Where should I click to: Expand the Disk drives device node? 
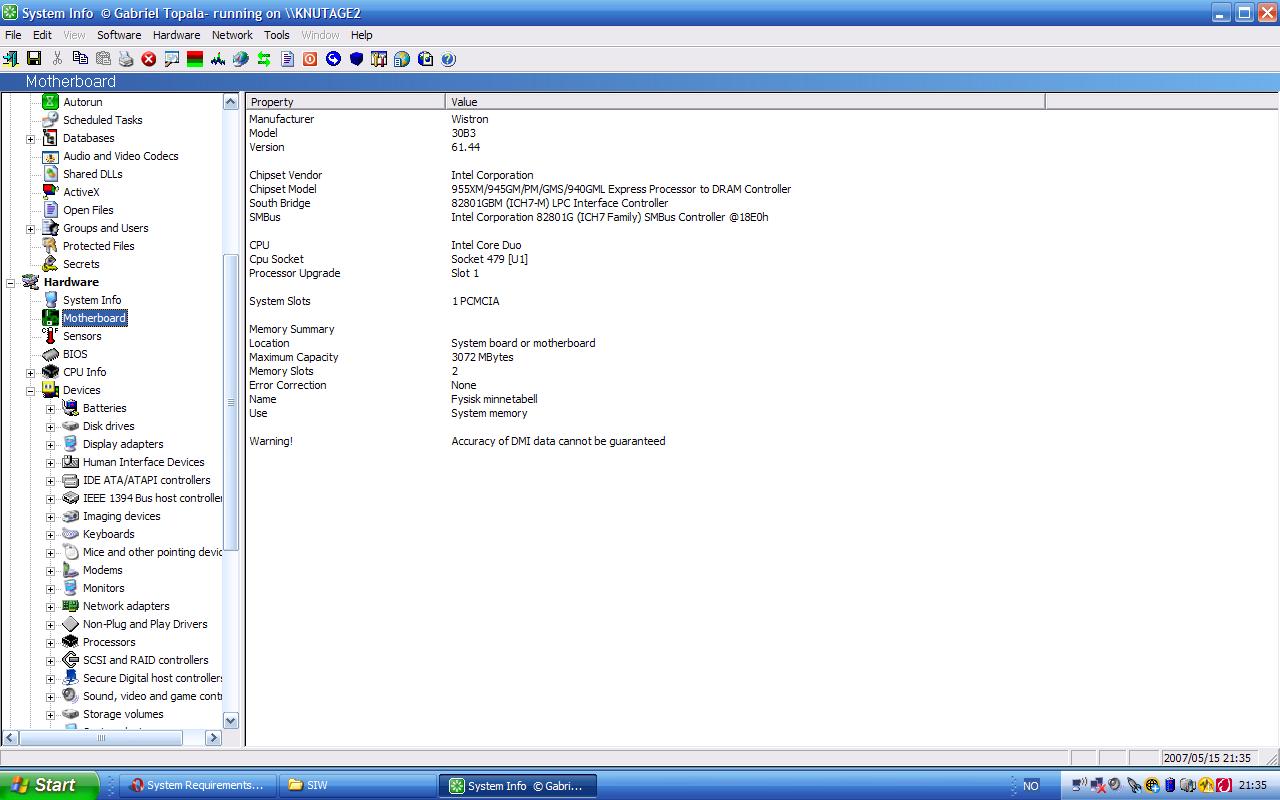click(50, 427)
